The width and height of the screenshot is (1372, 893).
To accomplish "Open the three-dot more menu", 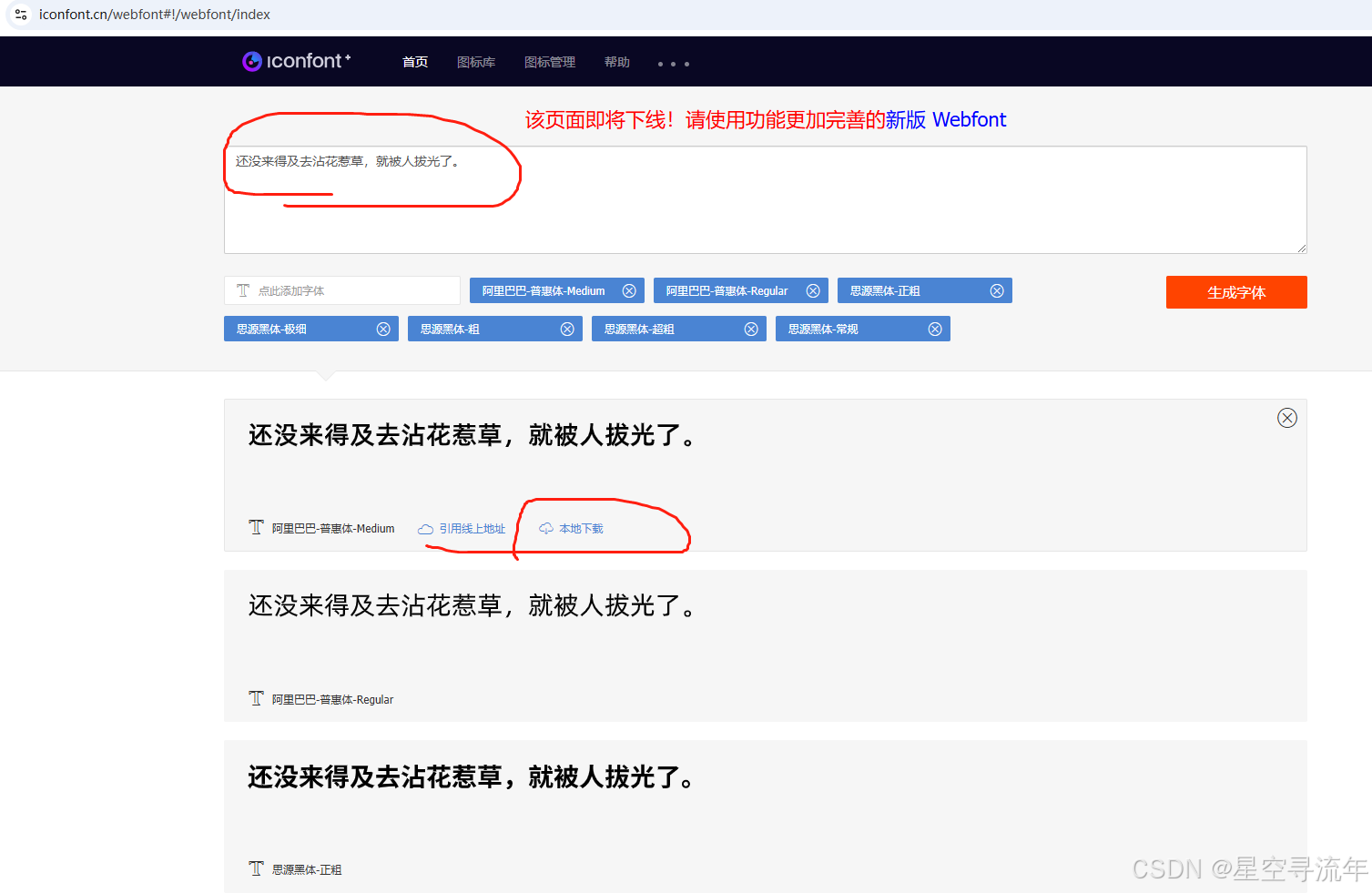I will (674, 64).
